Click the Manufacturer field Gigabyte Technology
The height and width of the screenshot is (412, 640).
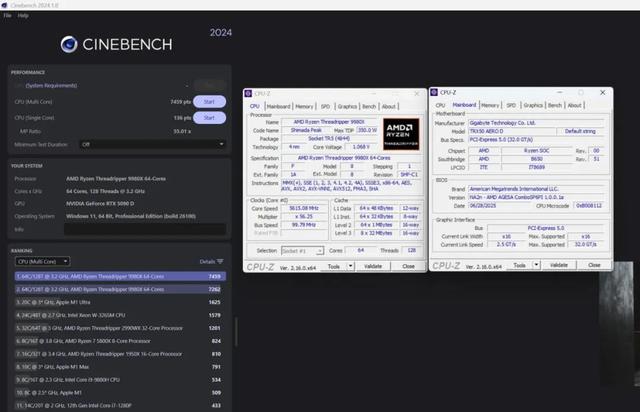pyautogui.click(x=536, y=123)
